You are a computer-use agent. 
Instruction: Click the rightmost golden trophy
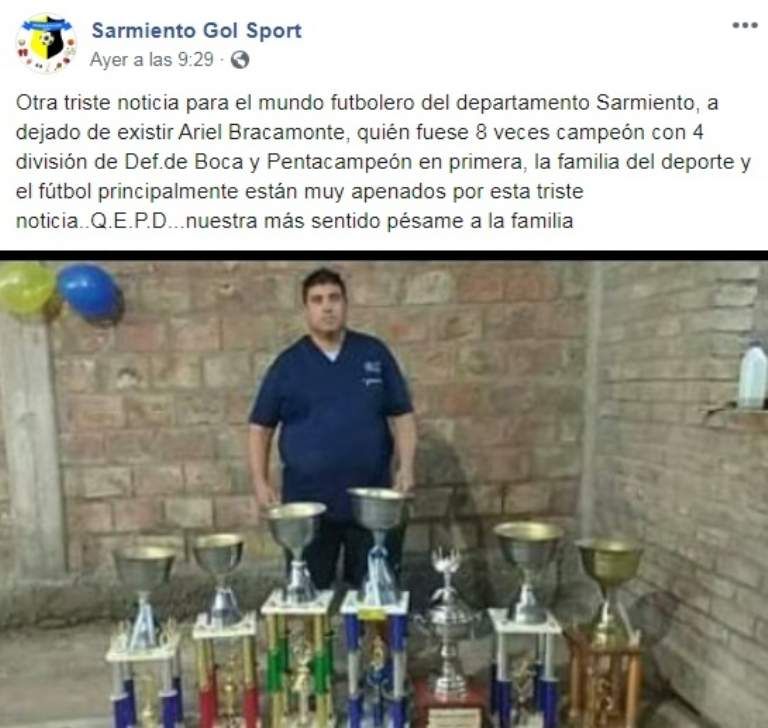pyautogui.click(x=607, y=632)
